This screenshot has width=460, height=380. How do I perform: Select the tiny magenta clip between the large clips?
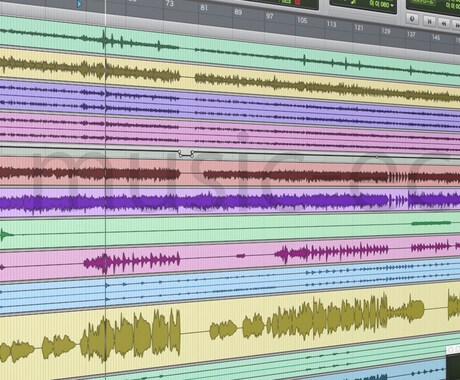coord(241,256)
